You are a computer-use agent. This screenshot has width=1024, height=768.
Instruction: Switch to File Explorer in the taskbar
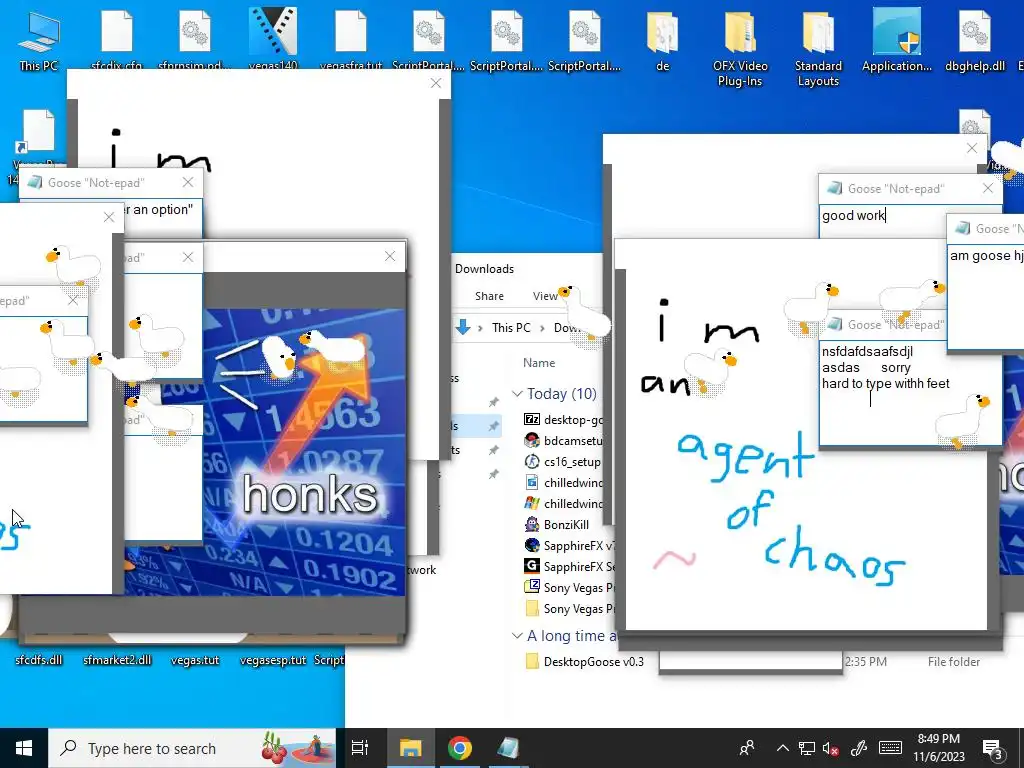(411, 748)
